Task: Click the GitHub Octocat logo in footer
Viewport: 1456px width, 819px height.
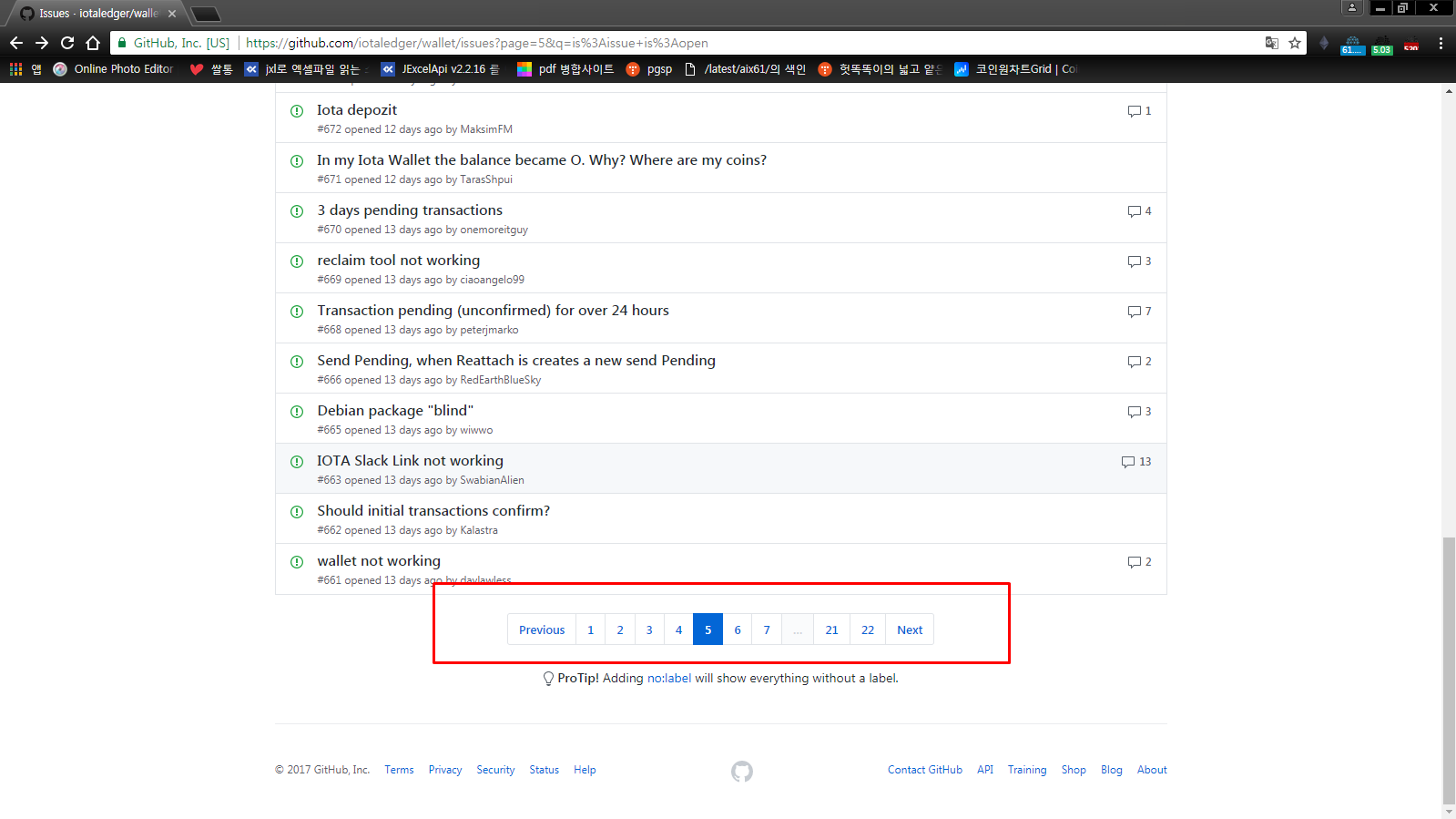Action: 742,772
